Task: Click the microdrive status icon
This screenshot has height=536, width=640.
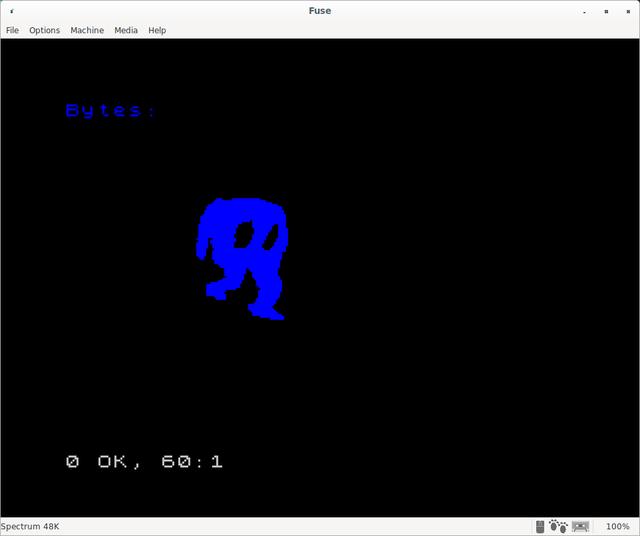Action: (x=540, y=527)
